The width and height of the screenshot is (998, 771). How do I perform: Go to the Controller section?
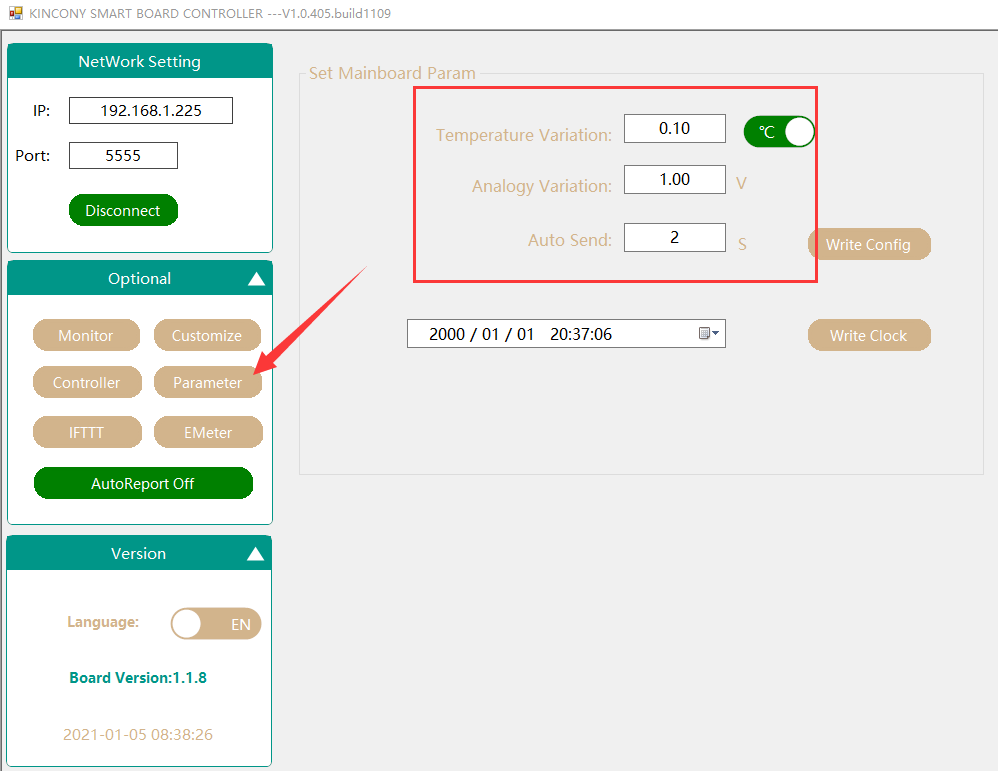click(x=86, y=383)
